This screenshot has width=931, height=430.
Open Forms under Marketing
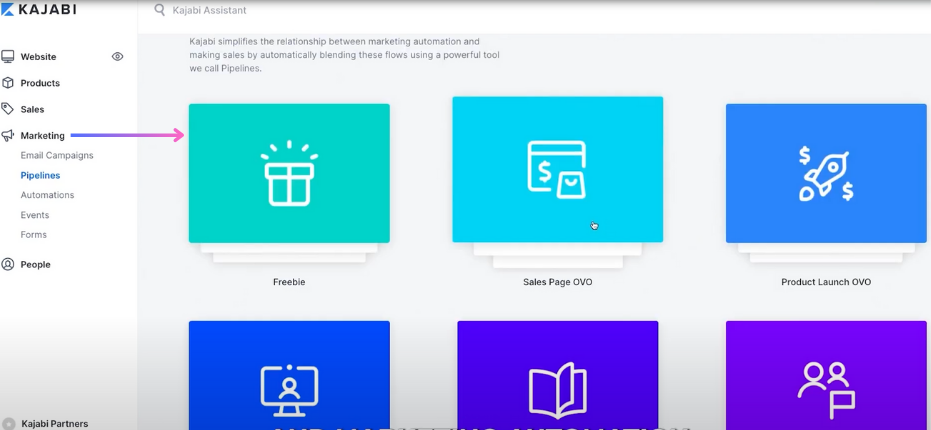pos(34,235)
